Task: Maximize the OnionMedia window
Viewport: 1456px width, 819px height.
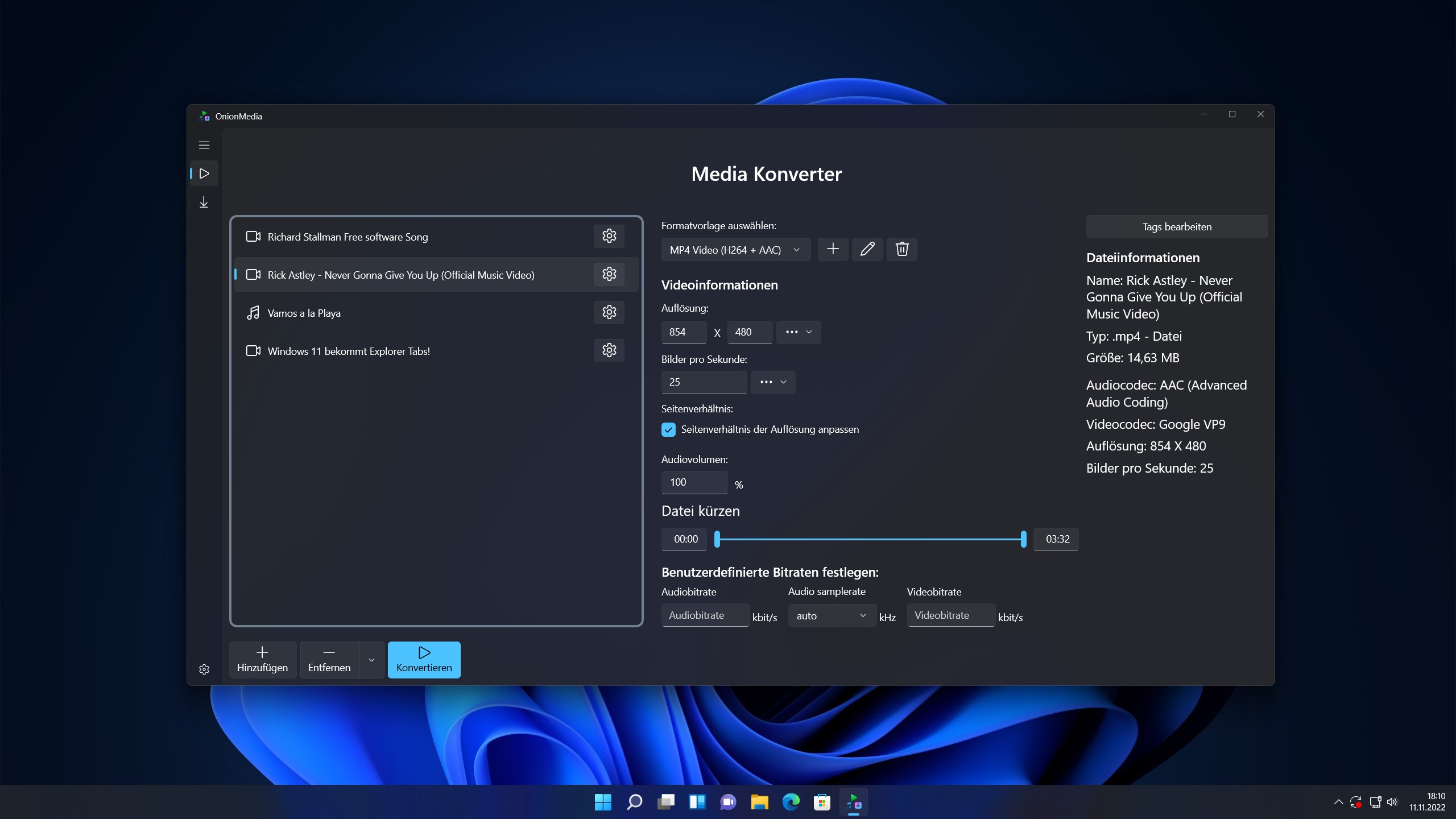Action: click(1232, 114)
